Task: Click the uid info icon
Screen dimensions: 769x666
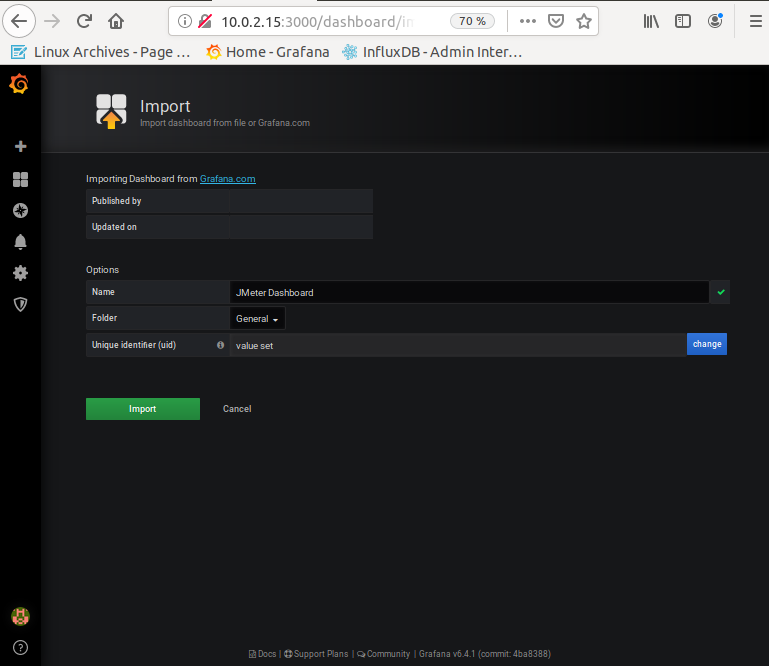Action: (x=221, y=345)
